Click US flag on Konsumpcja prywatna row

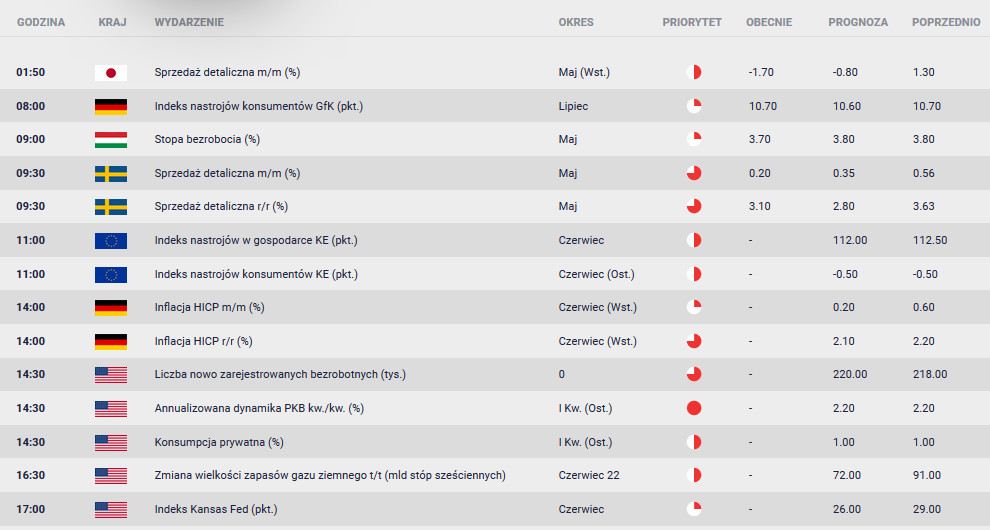(x=110, y=442)
